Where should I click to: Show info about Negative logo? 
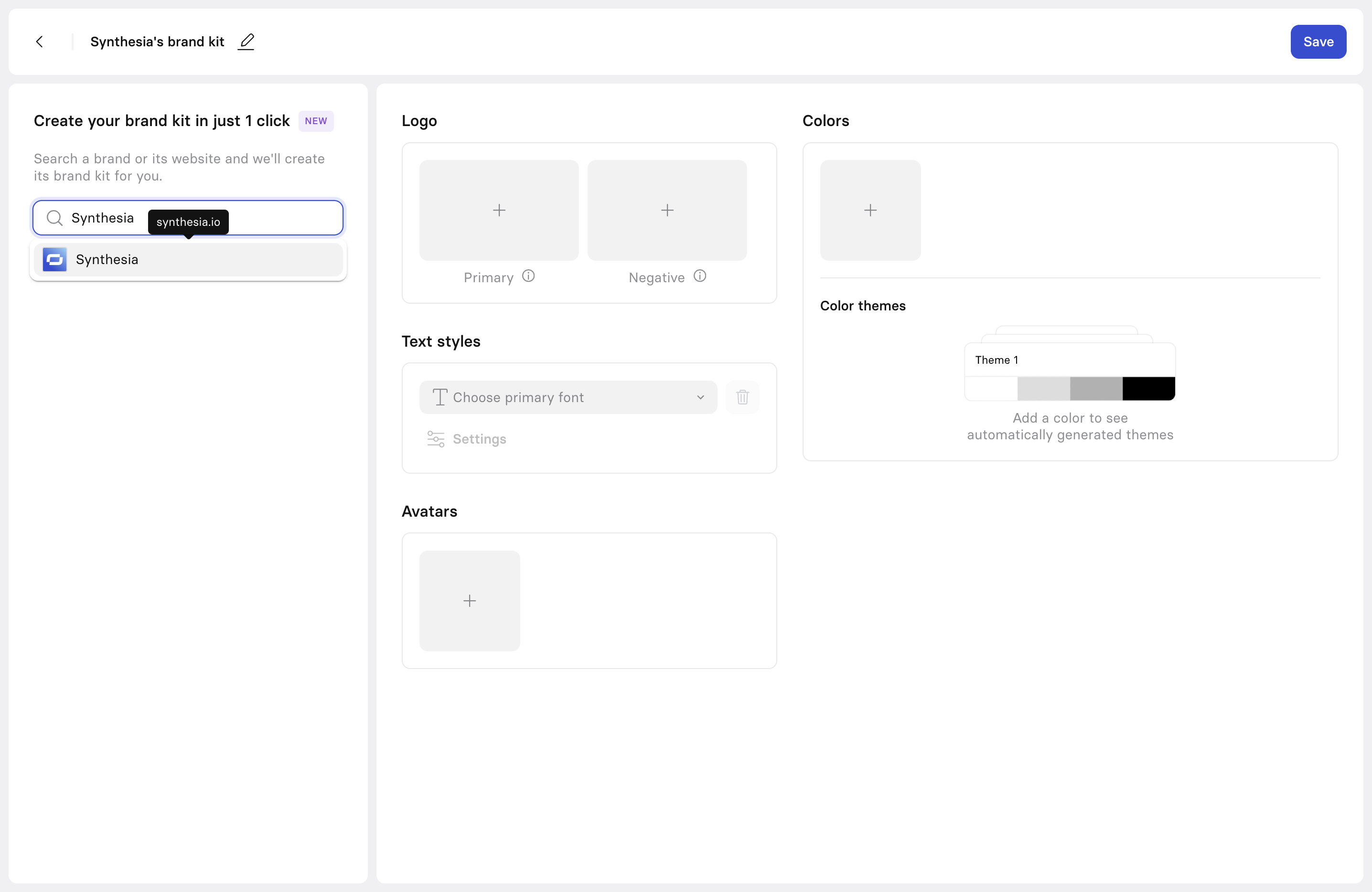(700, 276)
